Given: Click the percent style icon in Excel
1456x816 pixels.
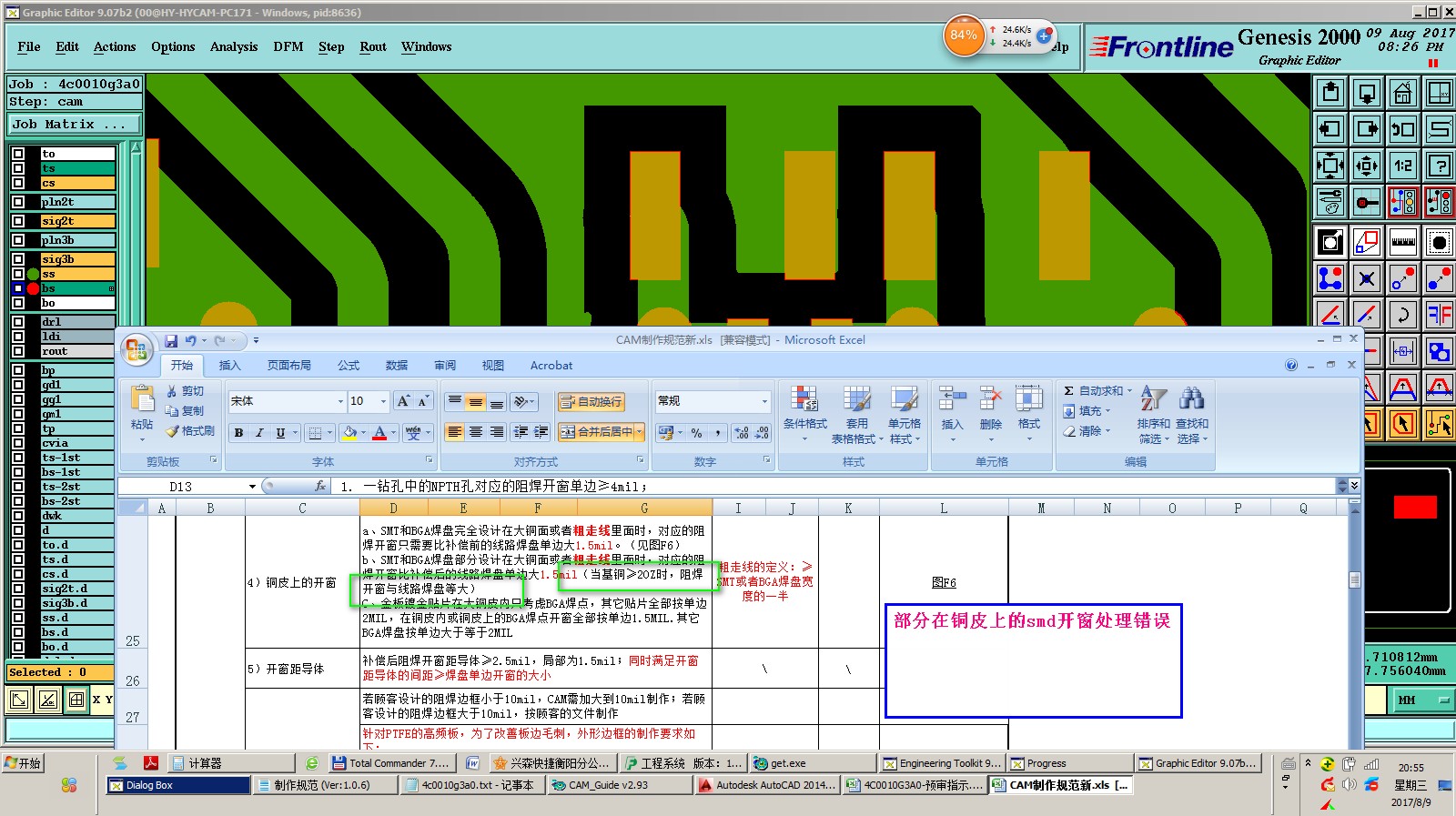Looking at the screenshot, I should tap(696, 433).
